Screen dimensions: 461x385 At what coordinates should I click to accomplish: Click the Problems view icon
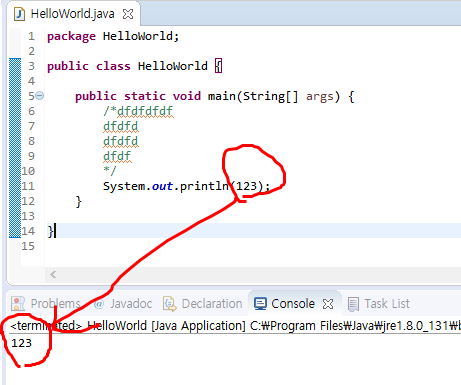coord(18,304)
